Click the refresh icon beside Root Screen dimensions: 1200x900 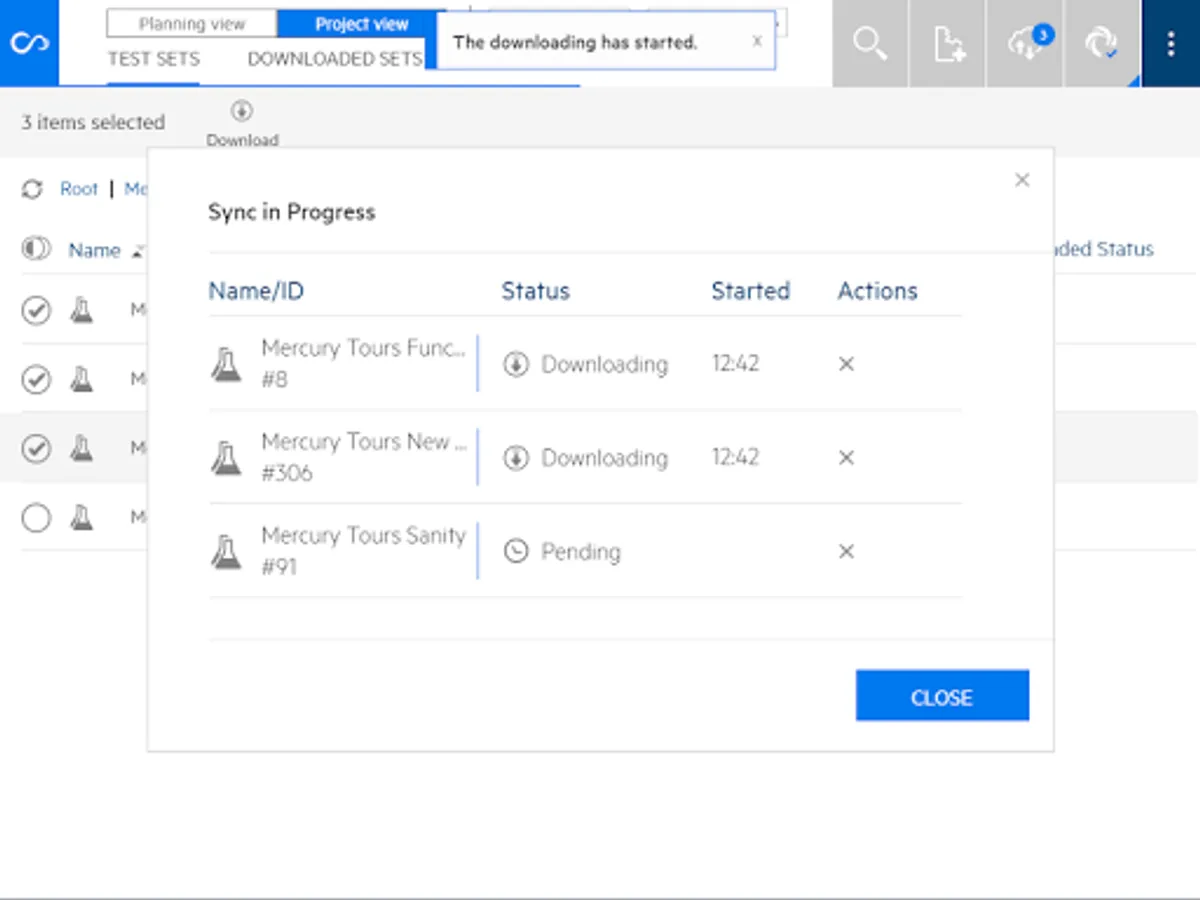click(x=33, y=189)
